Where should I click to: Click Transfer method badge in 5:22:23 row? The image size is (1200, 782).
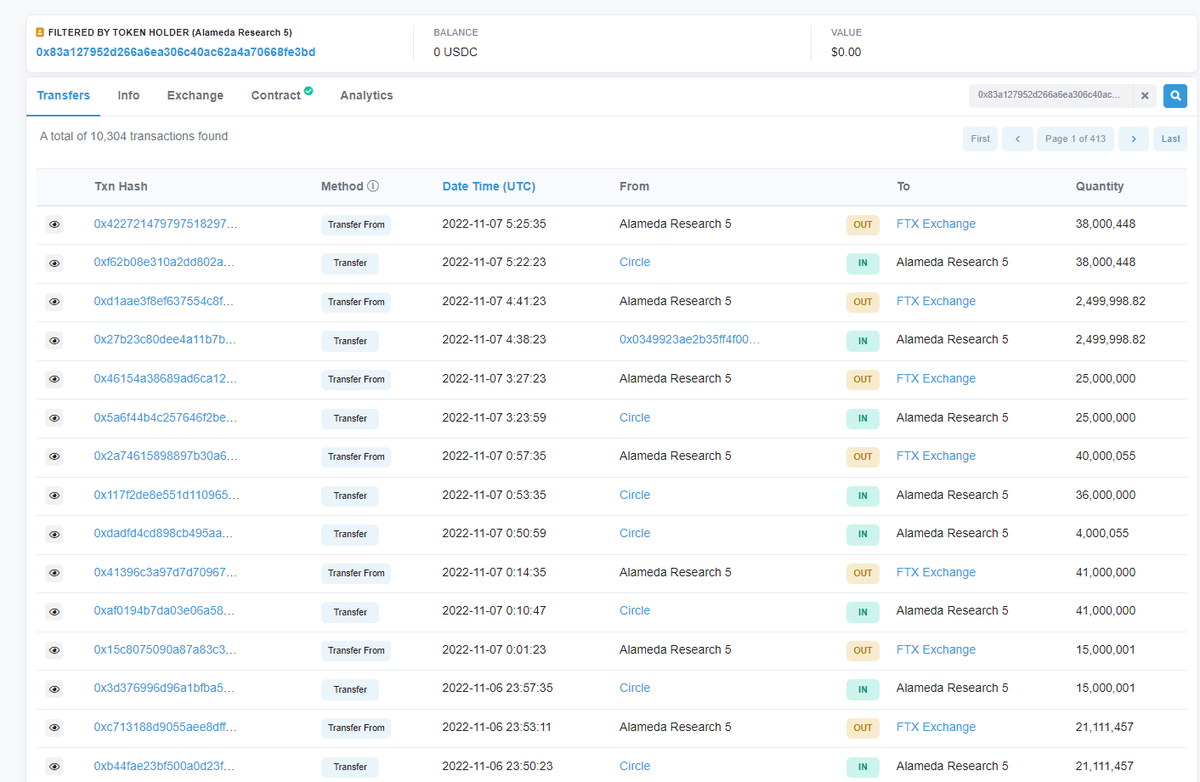[350, 263]
